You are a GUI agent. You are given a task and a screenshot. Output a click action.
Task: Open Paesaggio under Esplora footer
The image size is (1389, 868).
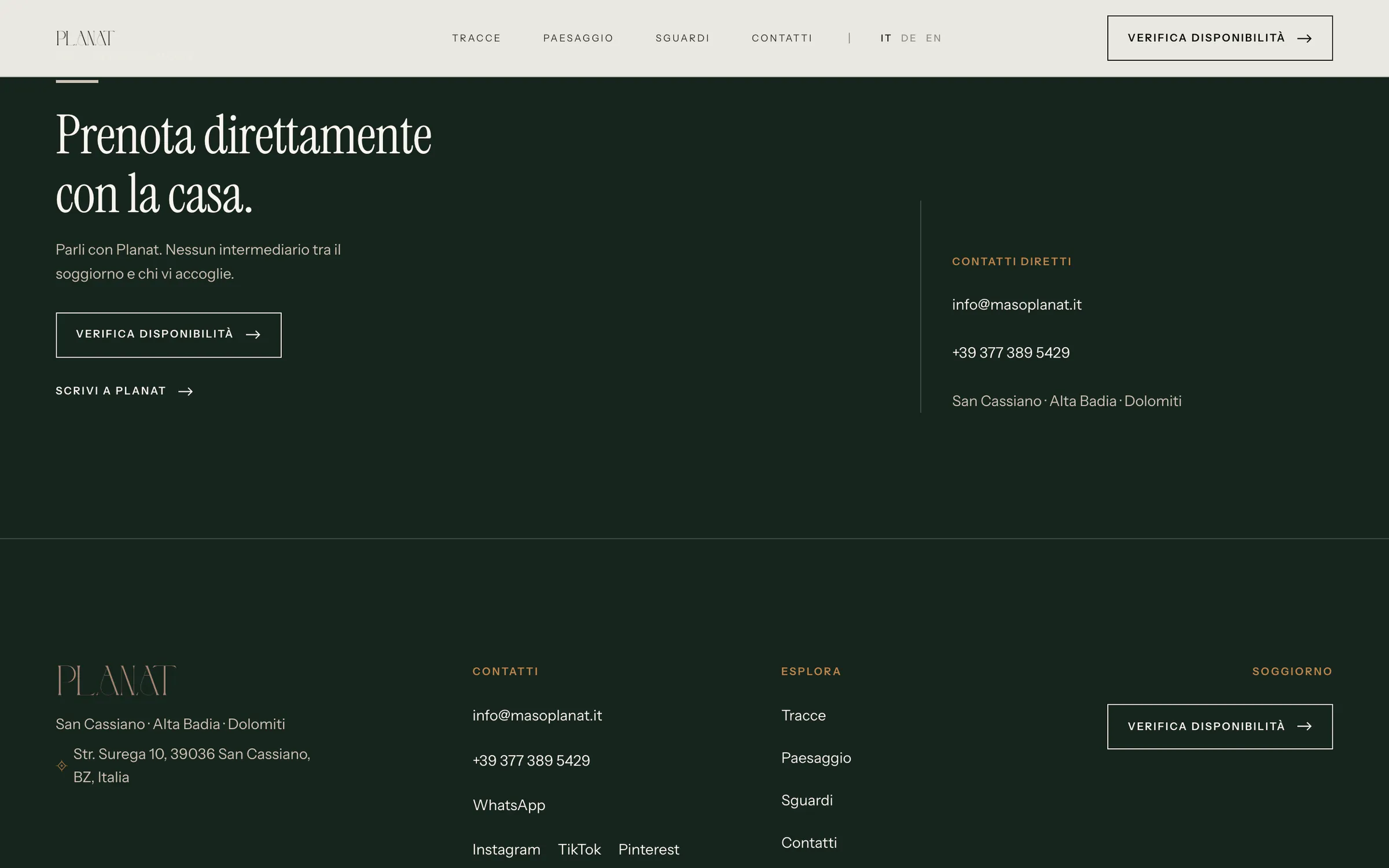click(816, 758)
